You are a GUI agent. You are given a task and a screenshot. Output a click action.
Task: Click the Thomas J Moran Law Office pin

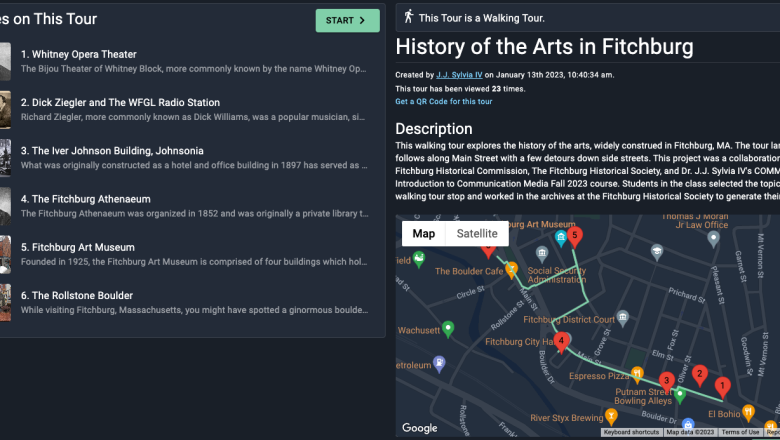pos(713,239)
